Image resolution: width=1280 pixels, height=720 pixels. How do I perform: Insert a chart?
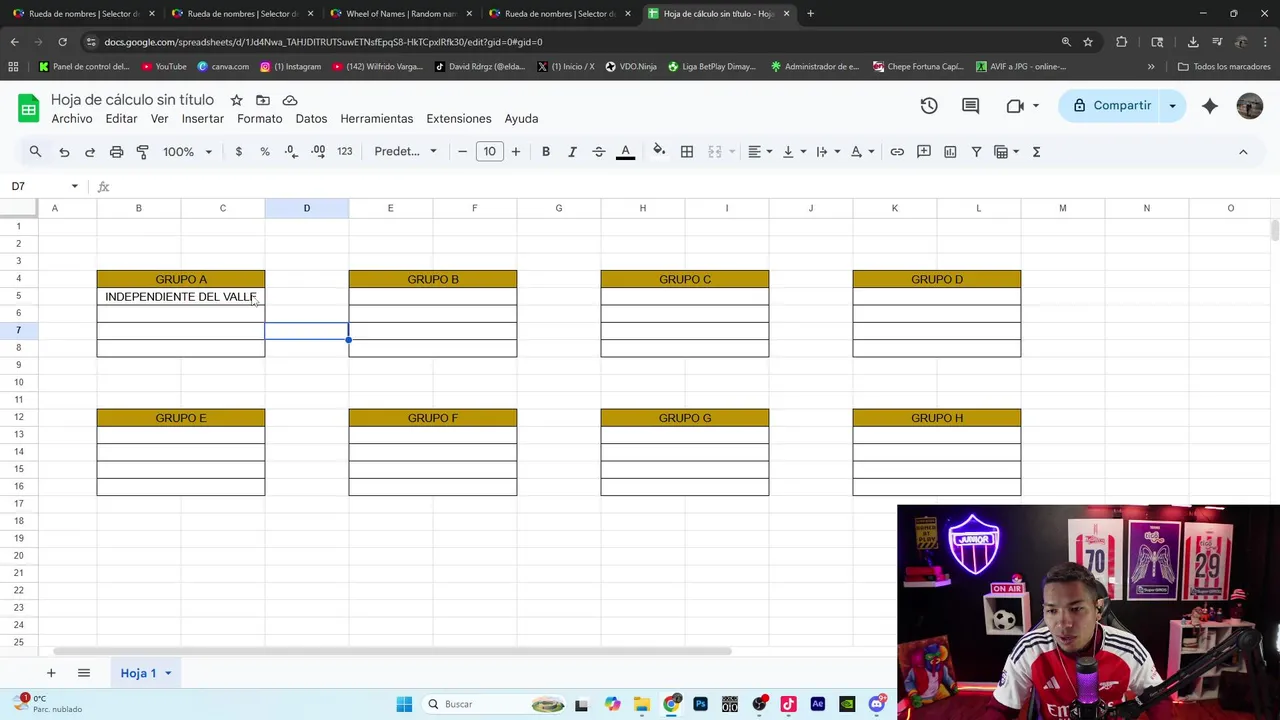950,152
